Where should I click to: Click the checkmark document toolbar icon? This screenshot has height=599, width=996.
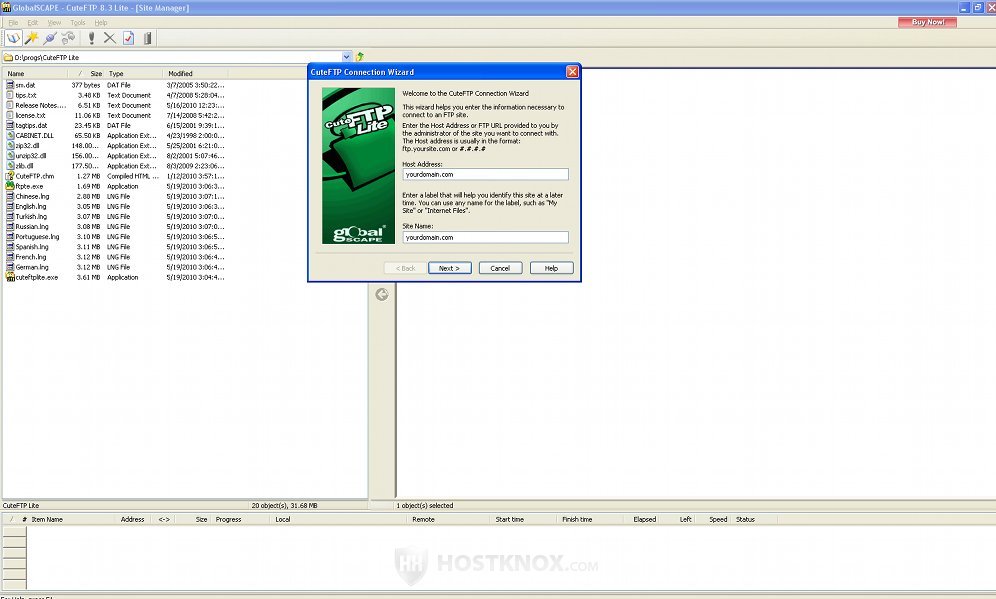[x=128, y=38]
